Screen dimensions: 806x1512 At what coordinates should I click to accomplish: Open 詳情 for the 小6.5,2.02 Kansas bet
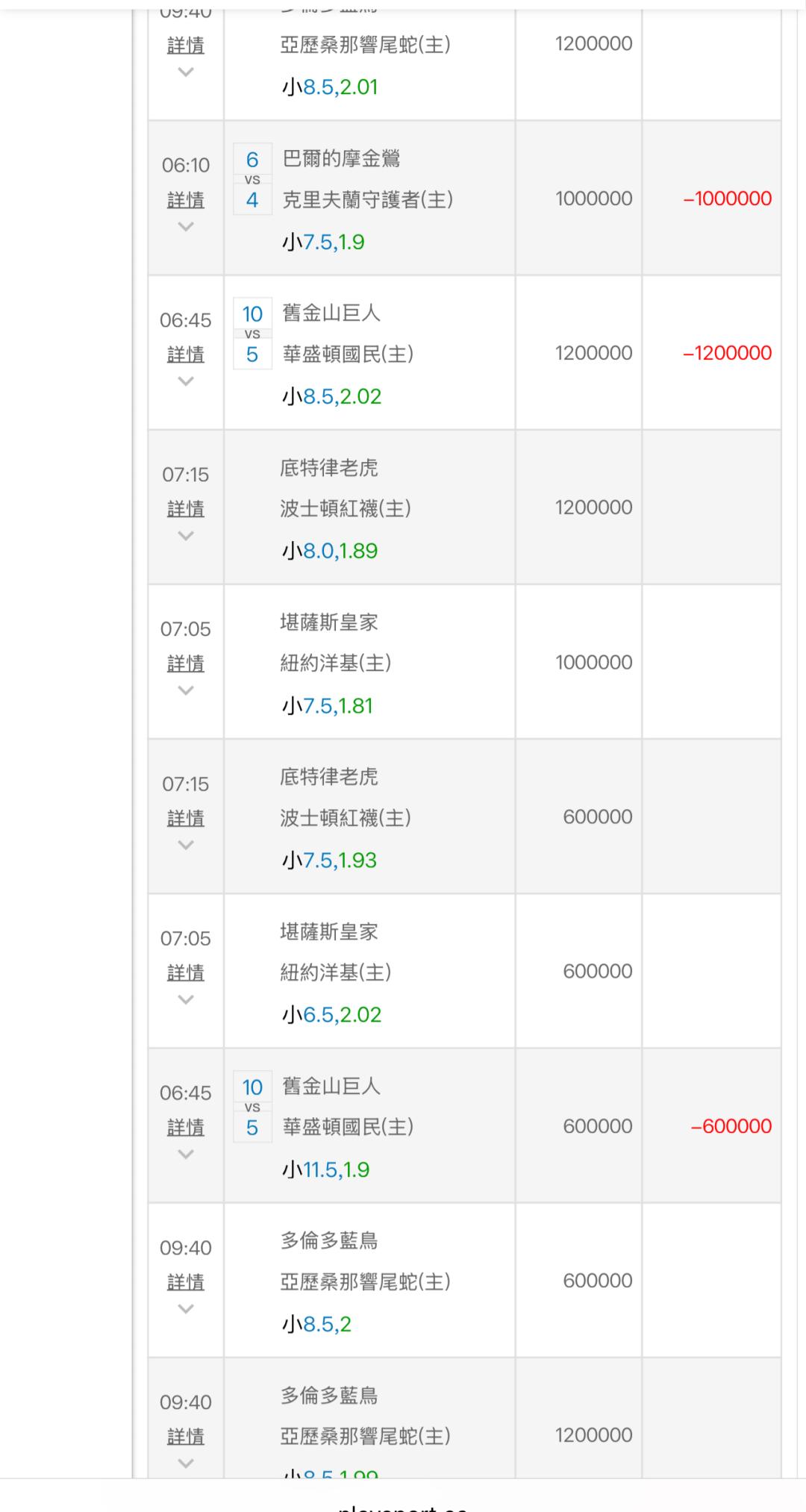tap(186, 973)
